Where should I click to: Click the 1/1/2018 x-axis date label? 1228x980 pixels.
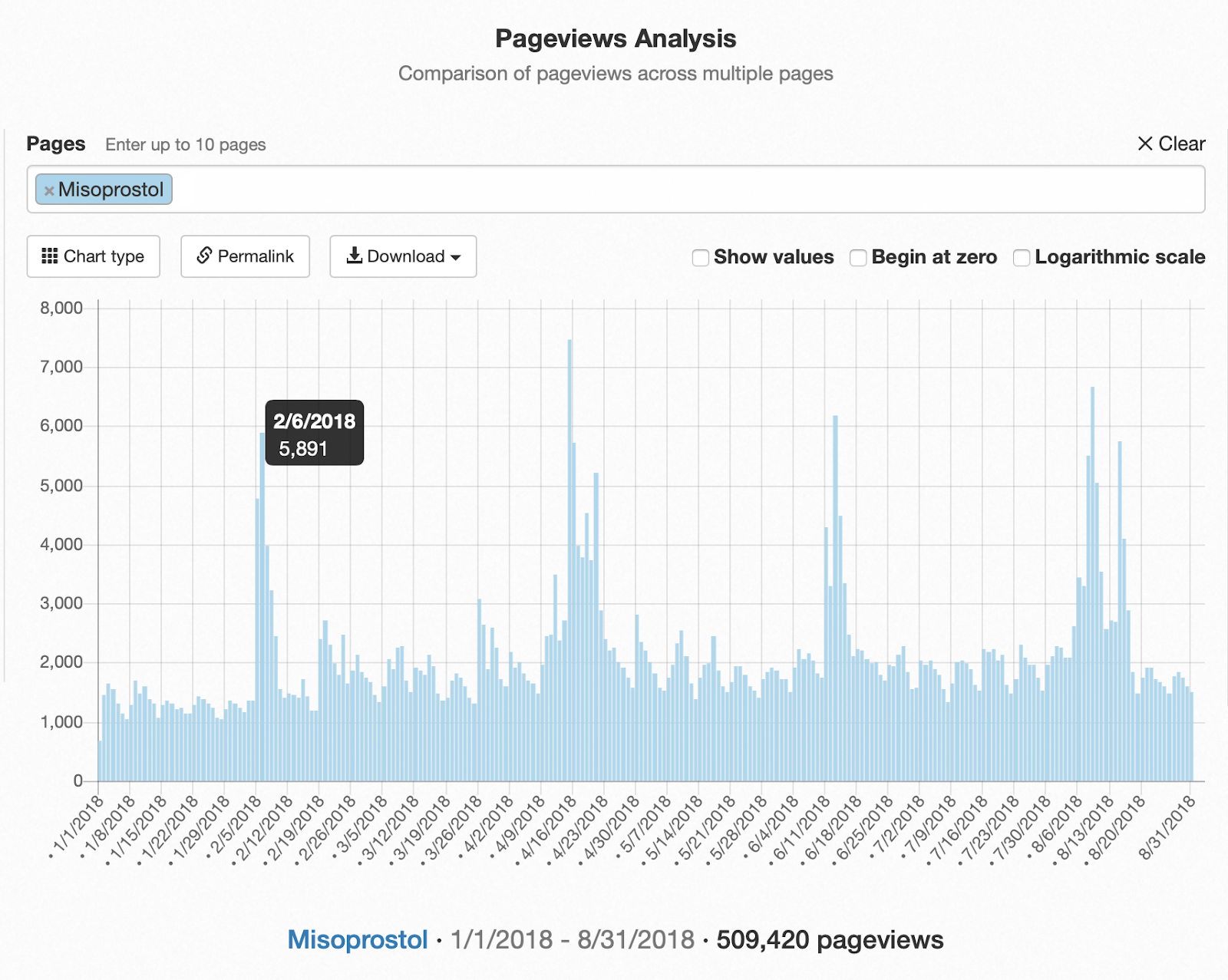(x=77, y=827)
